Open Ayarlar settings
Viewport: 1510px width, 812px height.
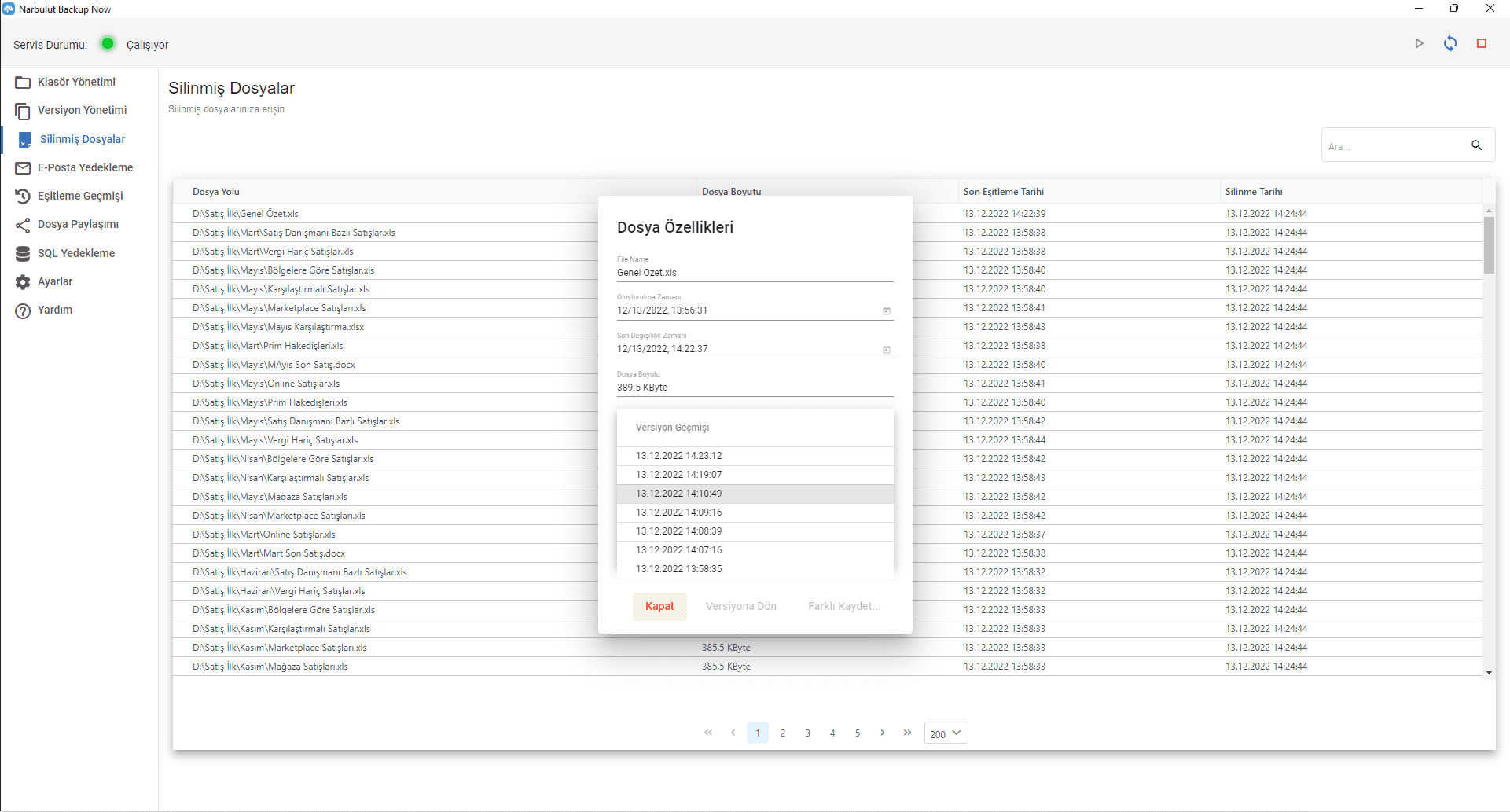click(x=55, y=281)
